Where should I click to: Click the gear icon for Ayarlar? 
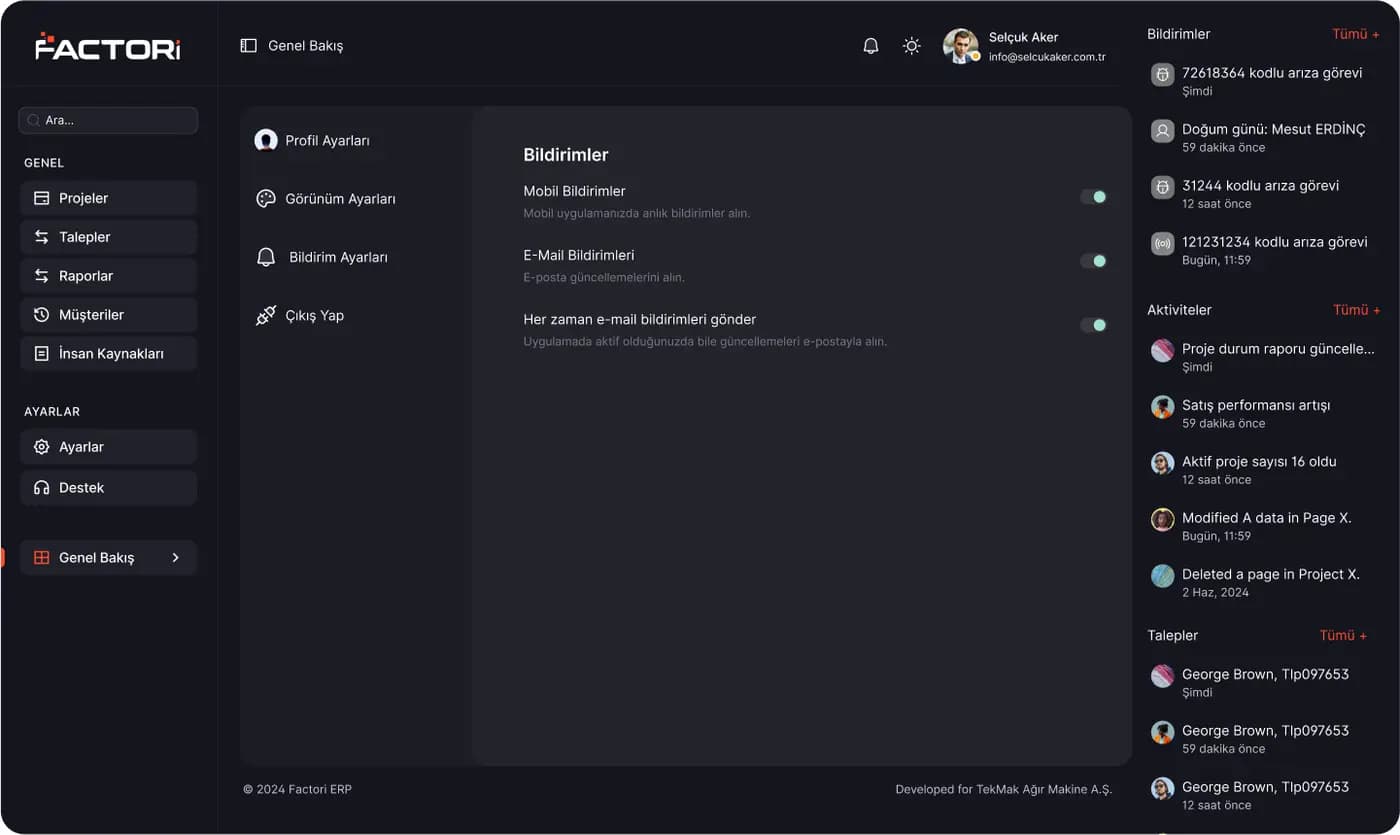click(x=41, y=447)
